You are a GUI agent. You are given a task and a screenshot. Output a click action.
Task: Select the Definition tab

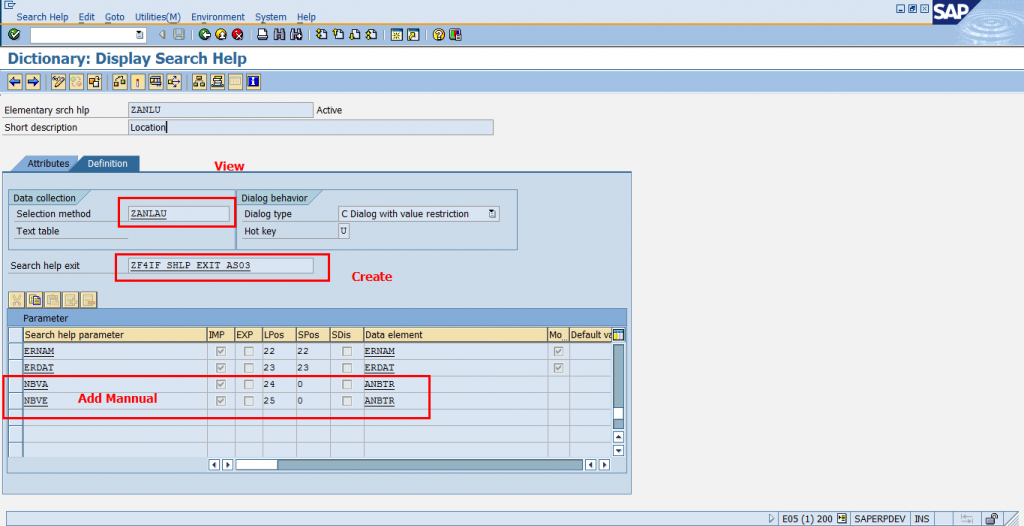coord(107,164)
